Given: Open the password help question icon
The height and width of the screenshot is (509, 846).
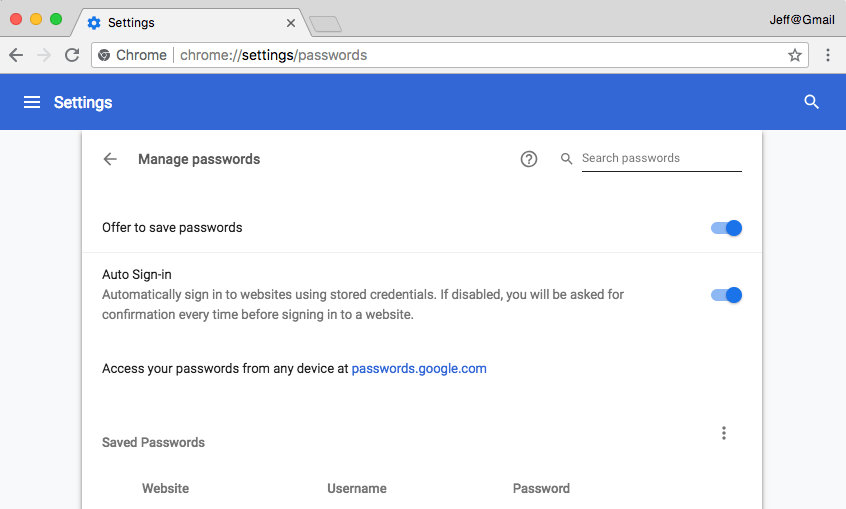Looking at the screenshot, I should [529, 159].
